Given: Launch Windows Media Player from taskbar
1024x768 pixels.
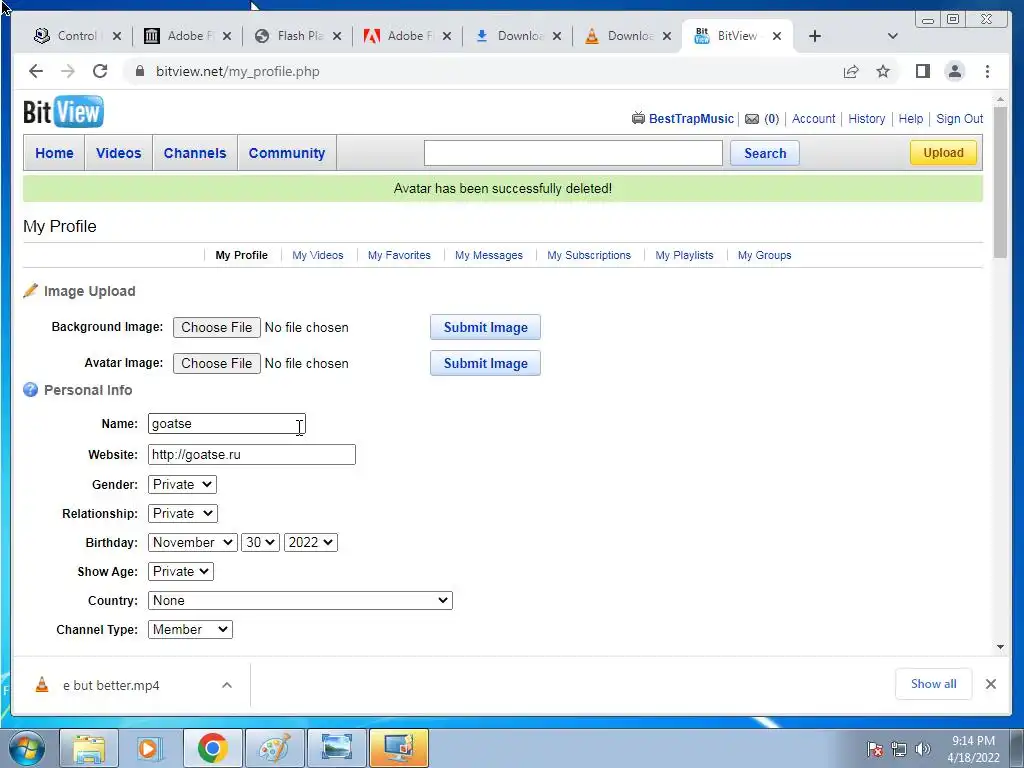Looking at the screenshot, I should click(x=150, y=748).
